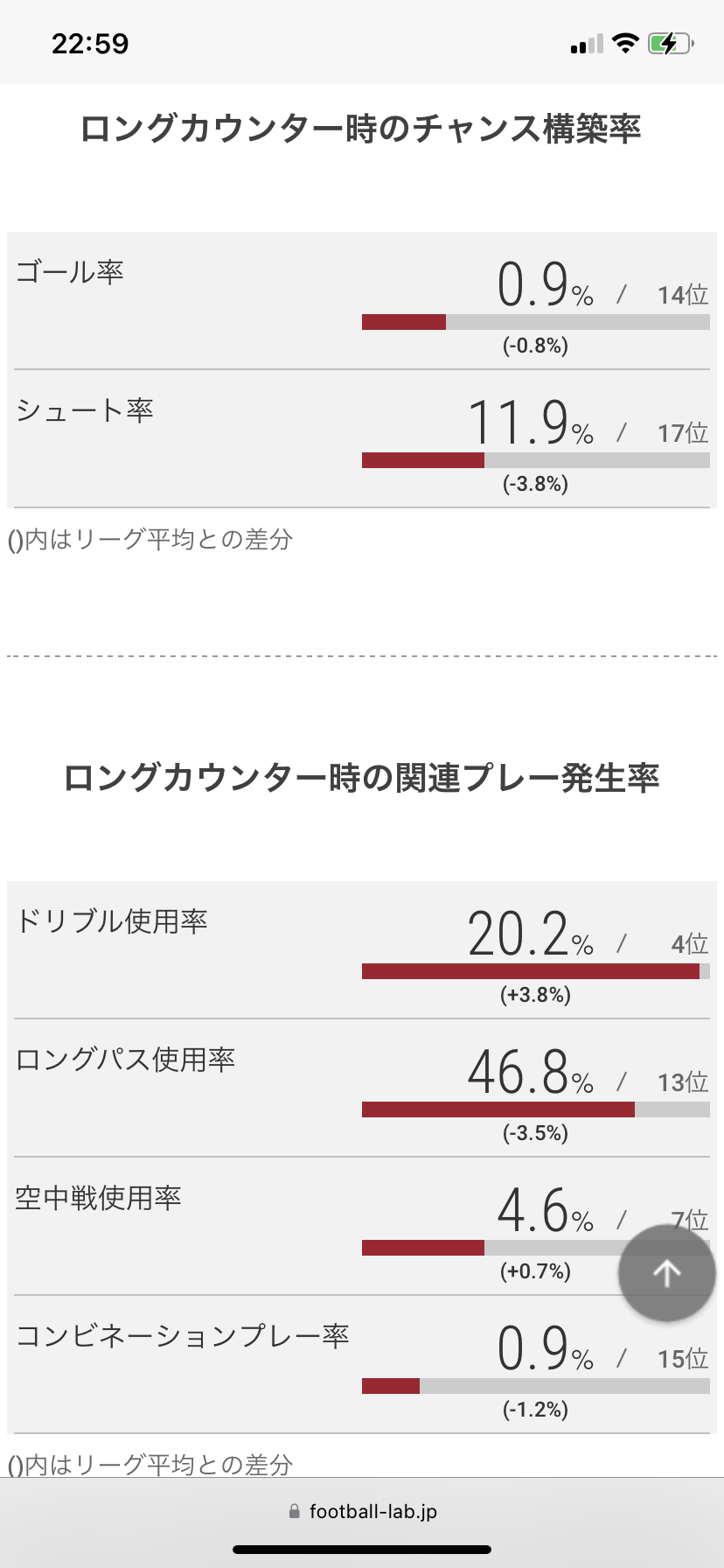The height and width of the screenshot is (1568, 724).
Task: Open the football-lab.jp address bar
Action: [362, 1511]
